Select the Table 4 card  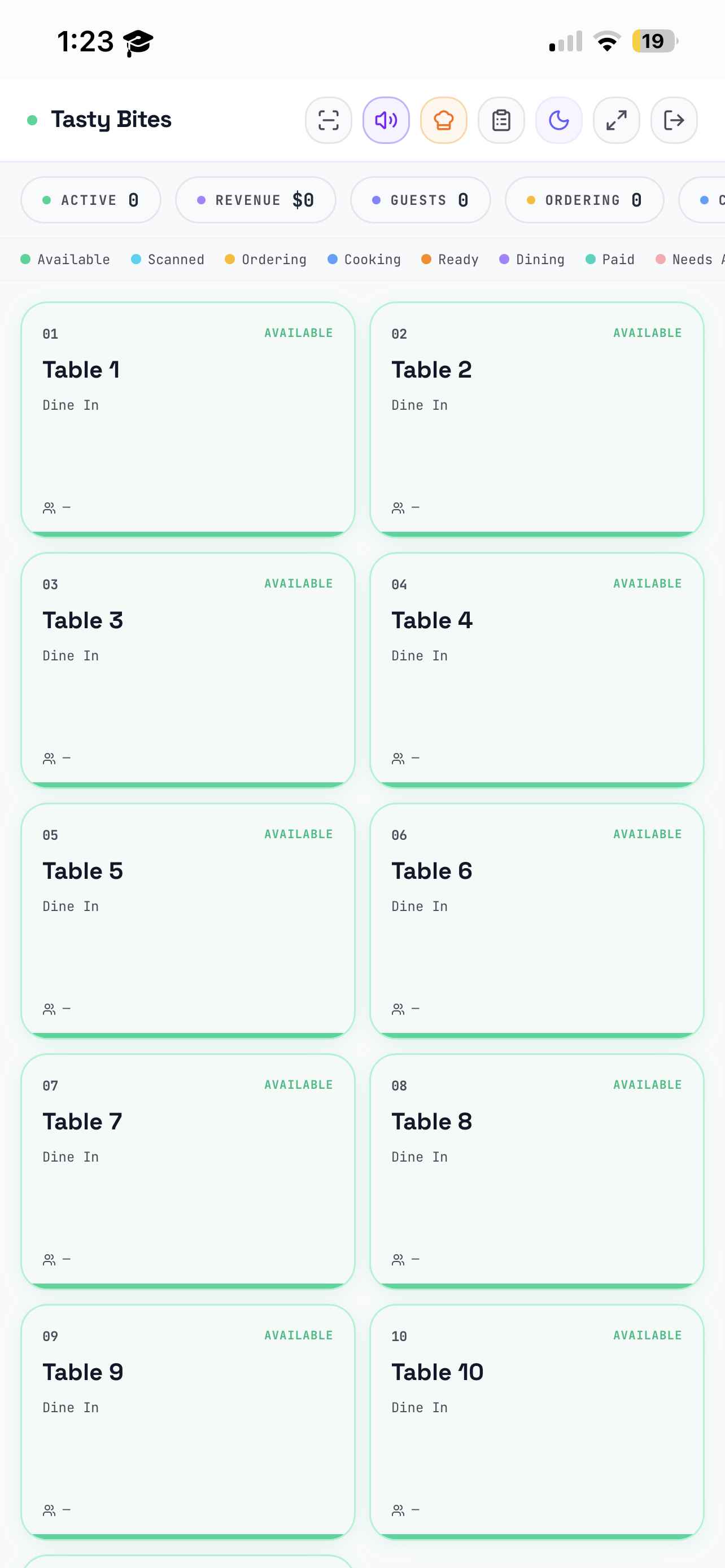click(537, 670)
